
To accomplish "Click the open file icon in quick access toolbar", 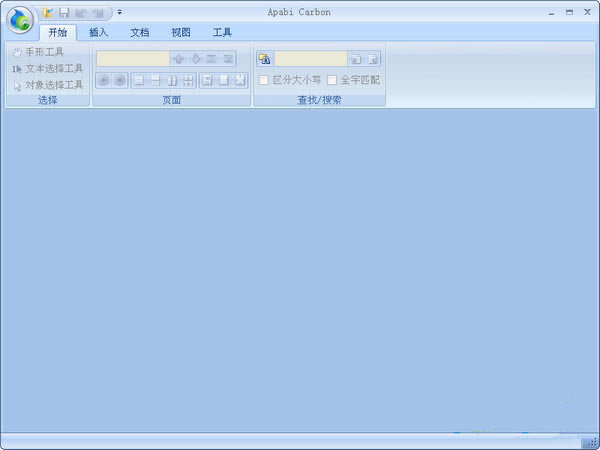I will [x=47, y=12].
